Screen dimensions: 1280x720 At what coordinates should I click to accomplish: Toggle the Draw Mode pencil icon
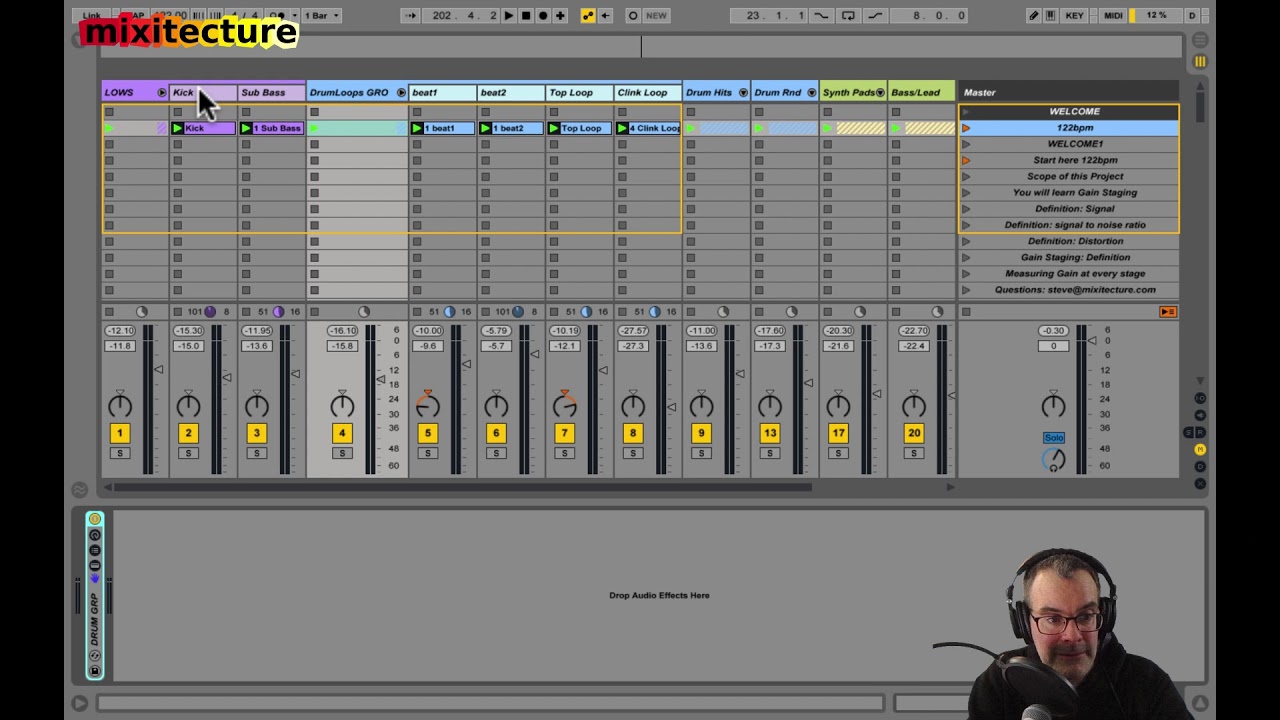pos(1033,15)
